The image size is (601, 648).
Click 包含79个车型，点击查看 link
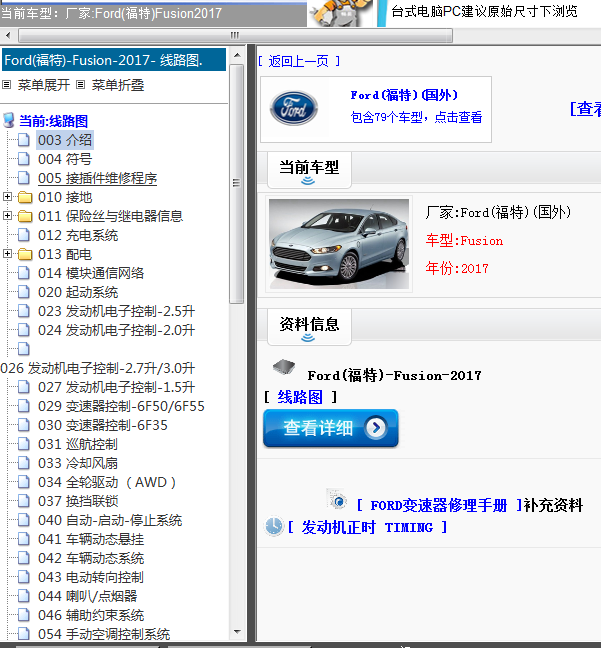(416, 117)
